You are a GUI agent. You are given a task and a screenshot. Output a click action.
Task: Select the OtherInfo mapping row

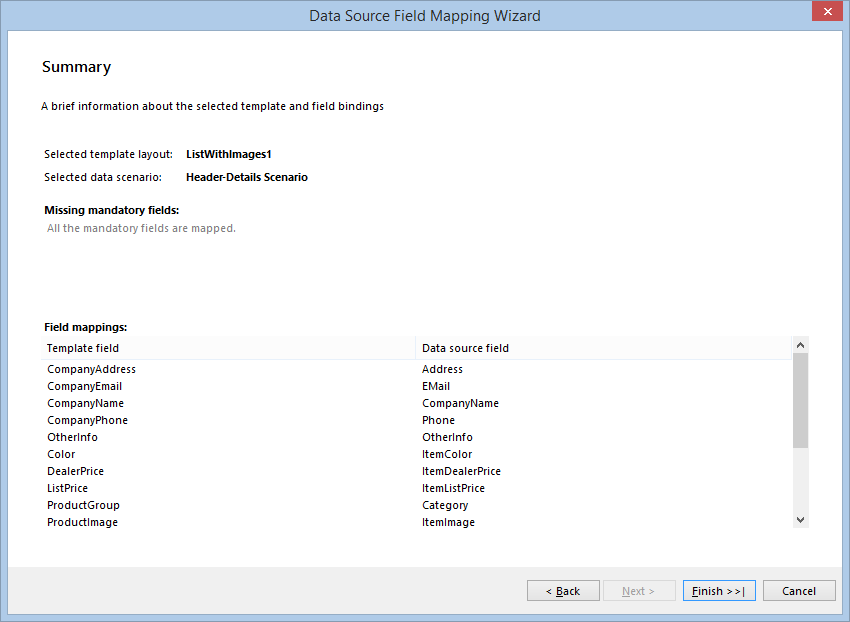pos(72,437)
